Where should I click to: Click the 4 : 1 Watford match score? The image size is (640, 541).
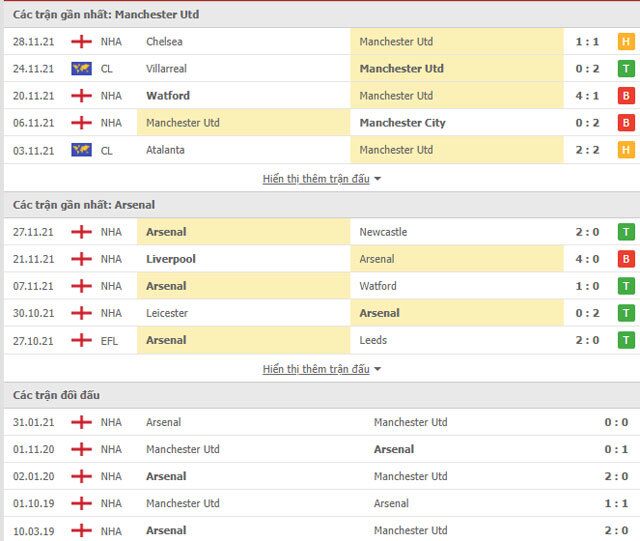coord(588,96)
